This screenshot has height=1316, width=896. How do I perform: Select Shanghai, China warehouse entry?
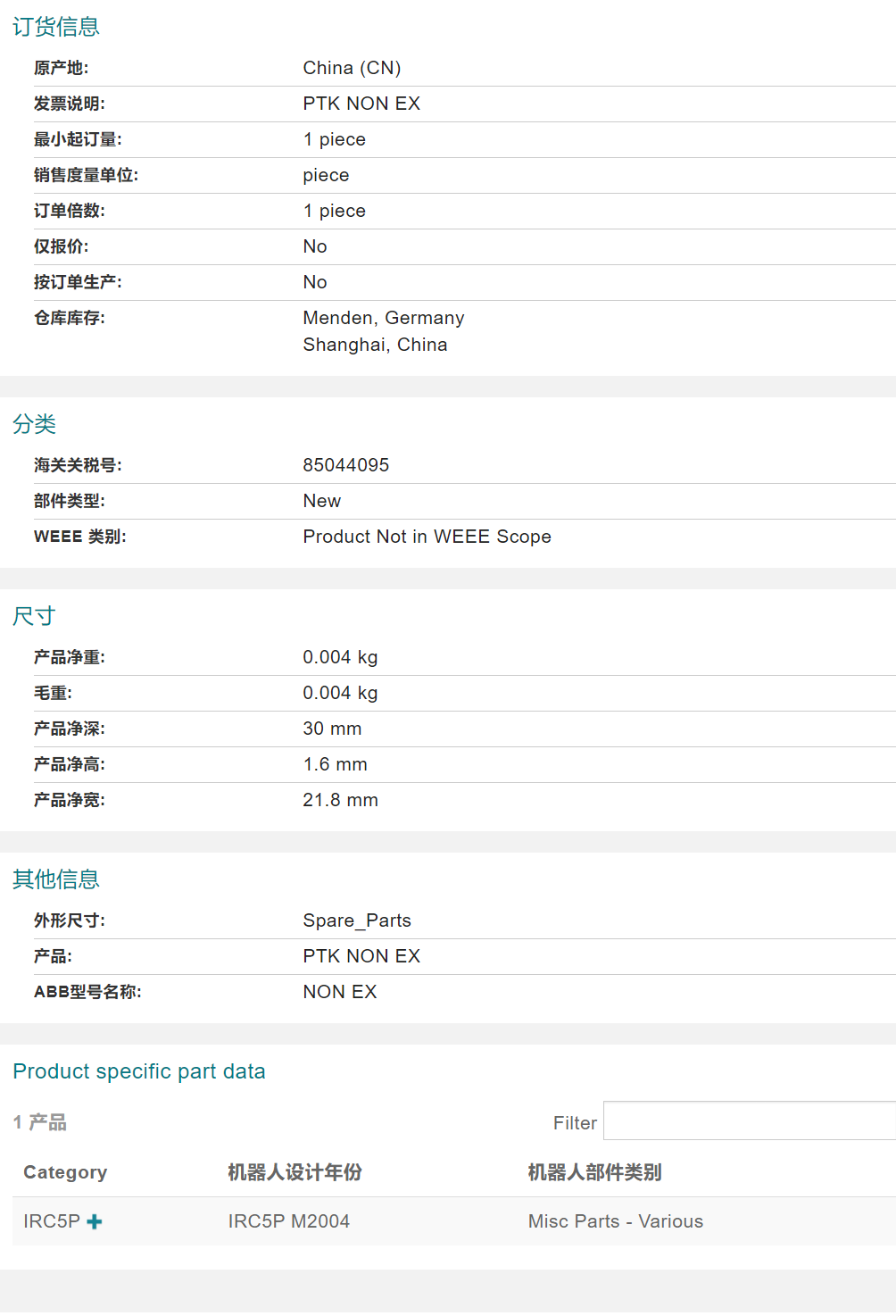[375, 345]
